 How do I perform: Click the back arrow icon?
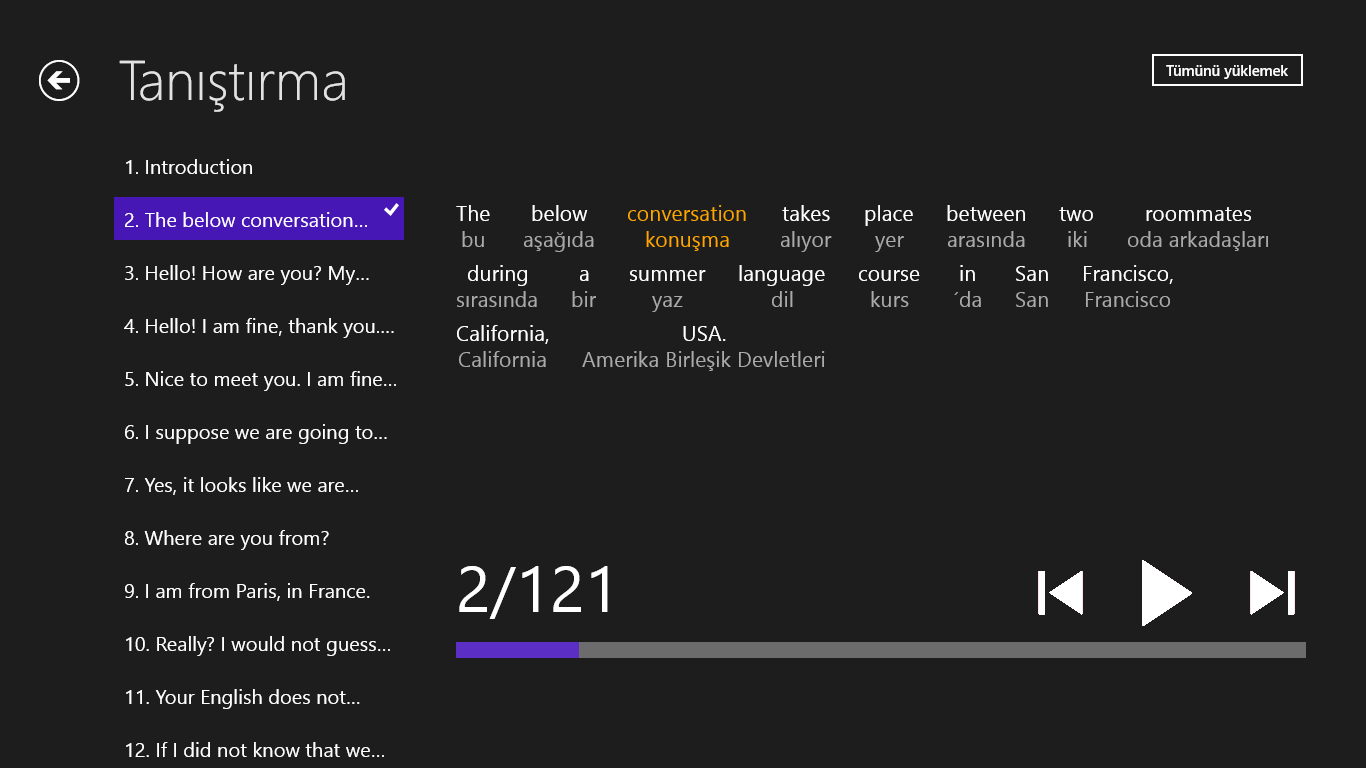(x=59, y=80)
